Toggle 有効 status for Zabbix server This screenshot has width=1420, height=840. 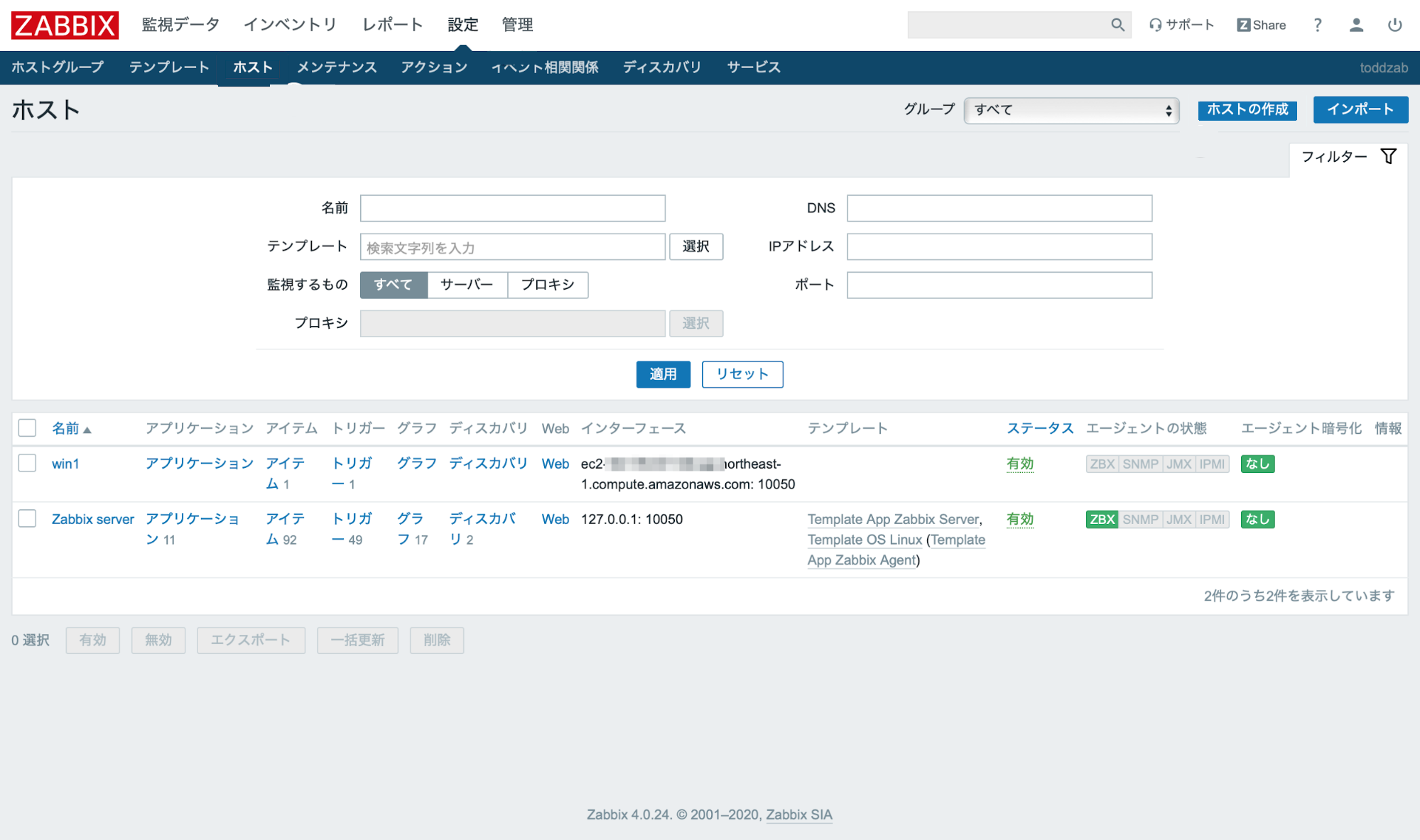pyautogui.click(x=1020, y=519)
